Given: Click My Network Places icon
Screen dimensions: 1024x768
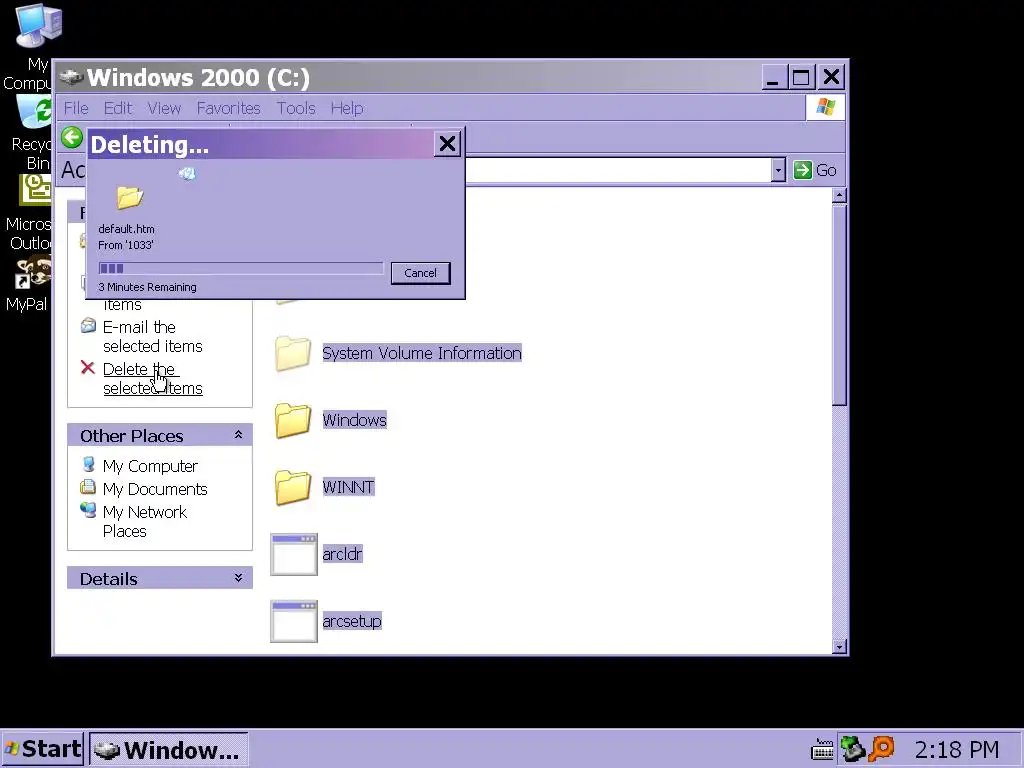Looking at the screenshot, I should pyautogui.click(x=88, y=510).
